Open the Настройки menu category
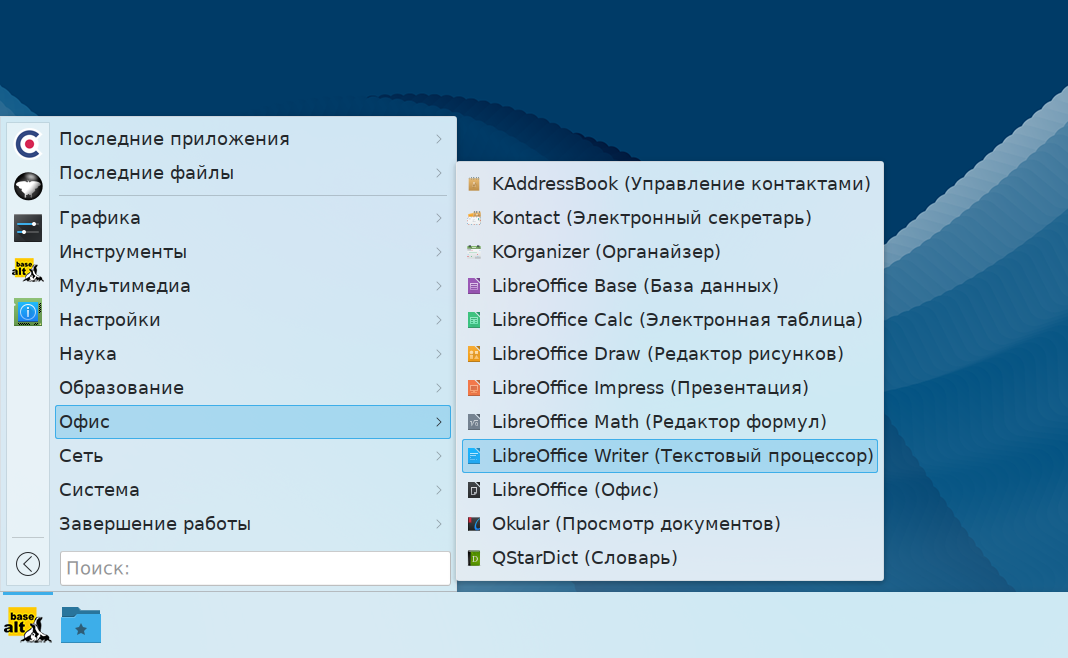 pyautogui.click(x=110, y=320)
